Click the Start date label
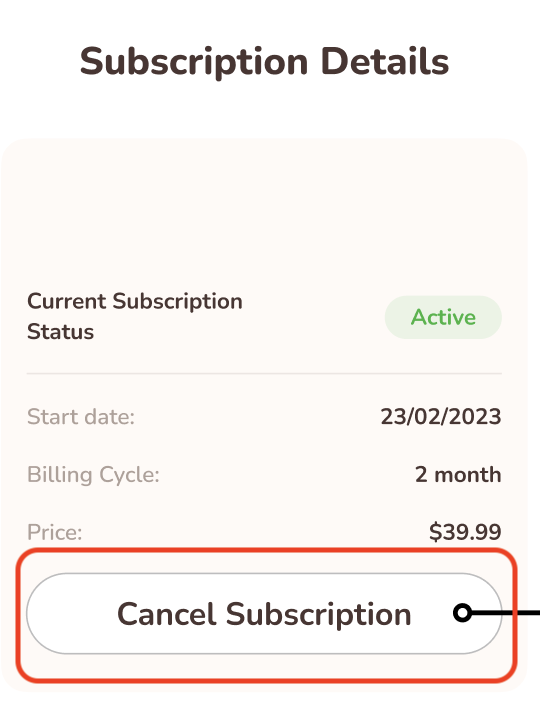 (81, 417)
